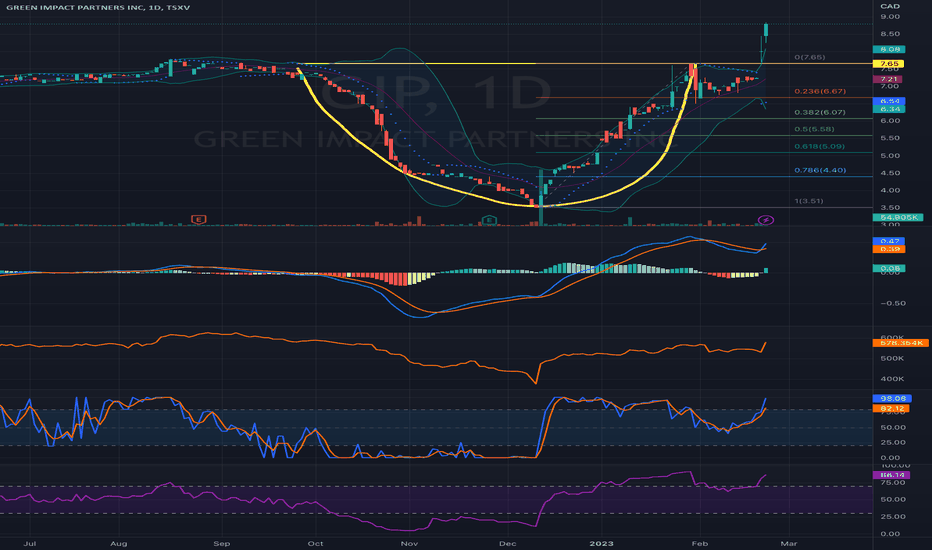
Task: Select the 1(3.51) Fibonacci level label
Action: (809, 201)
